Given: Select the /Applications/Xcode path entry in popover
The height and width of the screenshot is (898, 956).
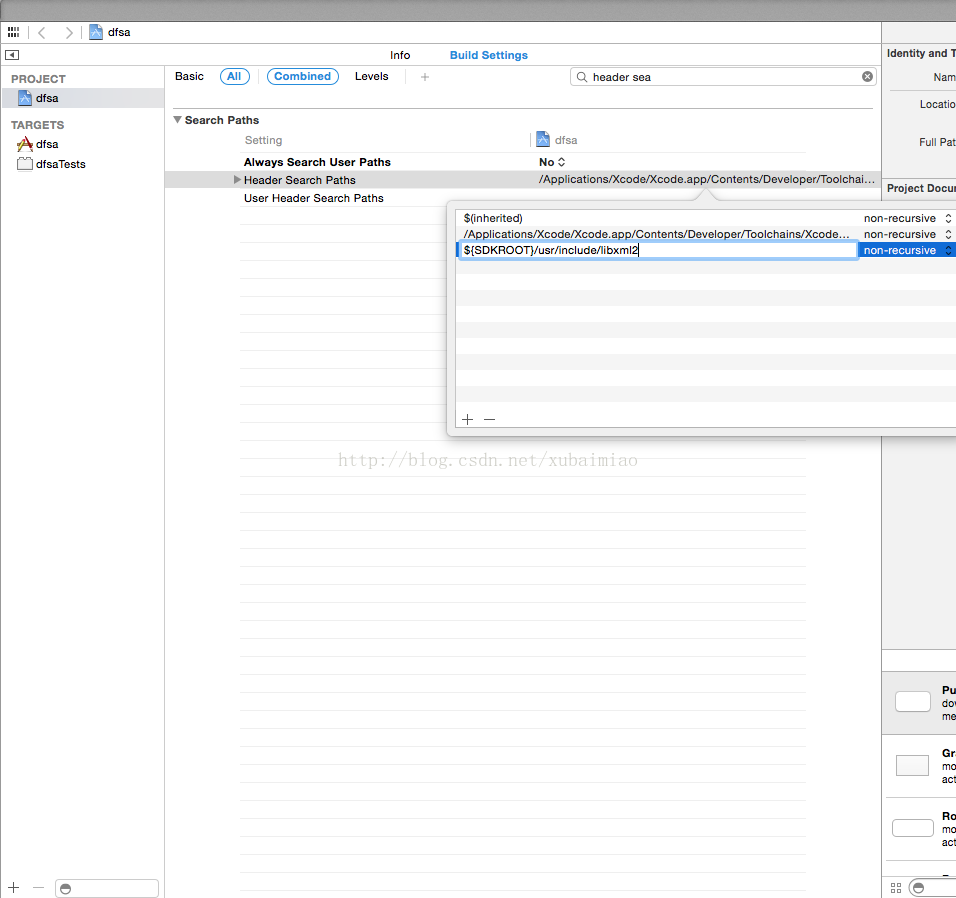Looking at the screenshot, I should [656, 234].
